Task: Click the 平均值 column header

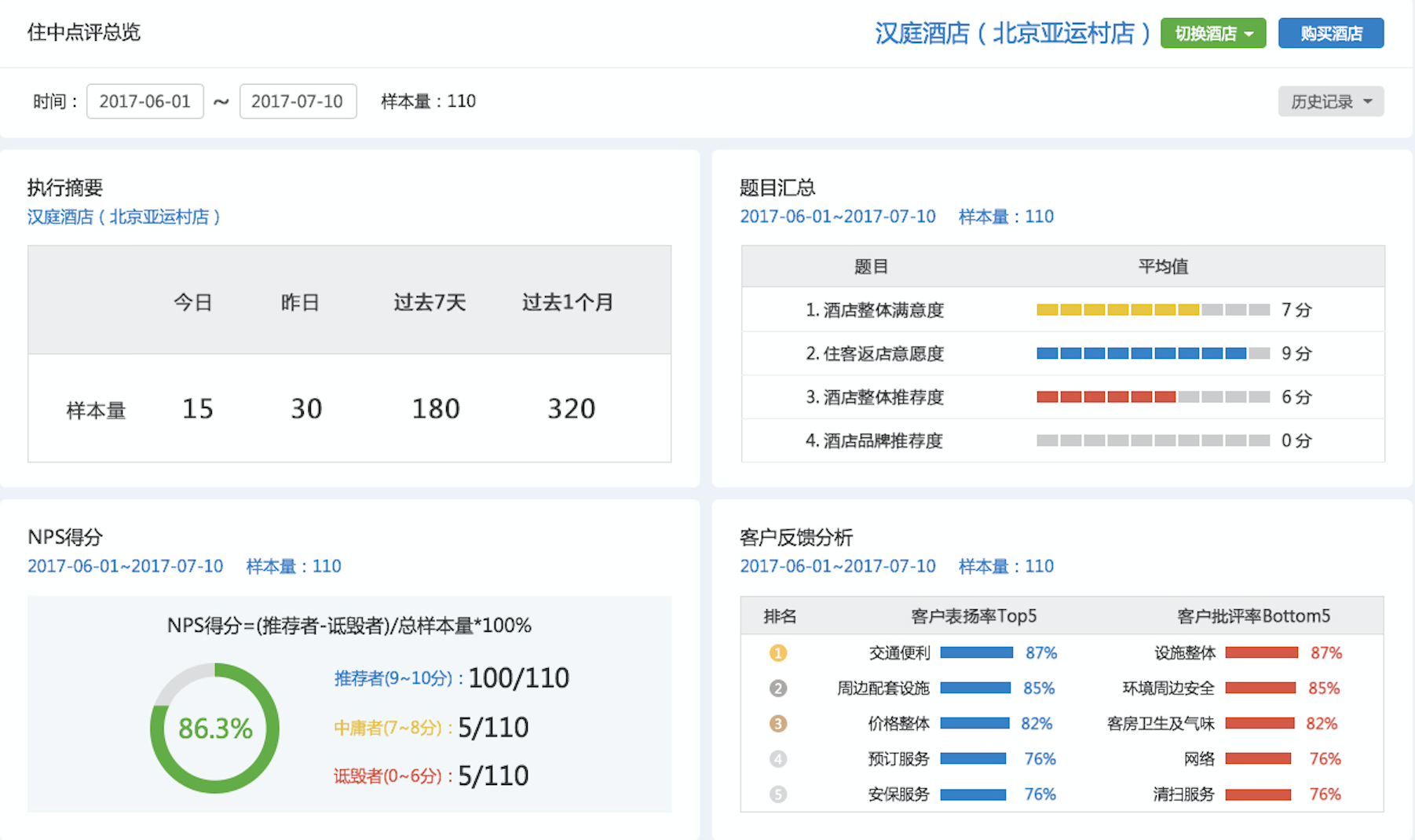Action: pos(1163,267)
